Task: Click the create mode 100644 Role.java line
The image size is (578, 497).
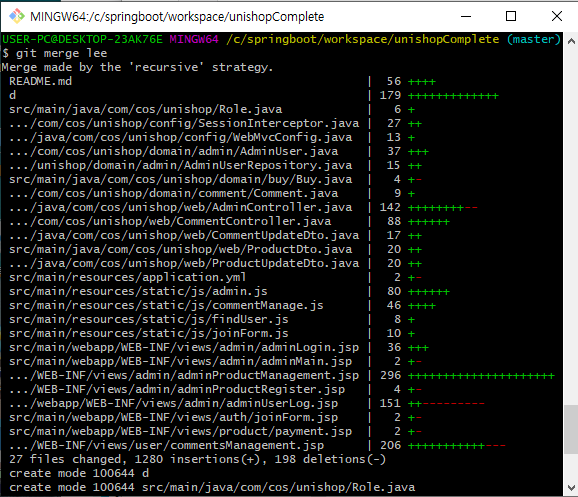Action: 212,487
